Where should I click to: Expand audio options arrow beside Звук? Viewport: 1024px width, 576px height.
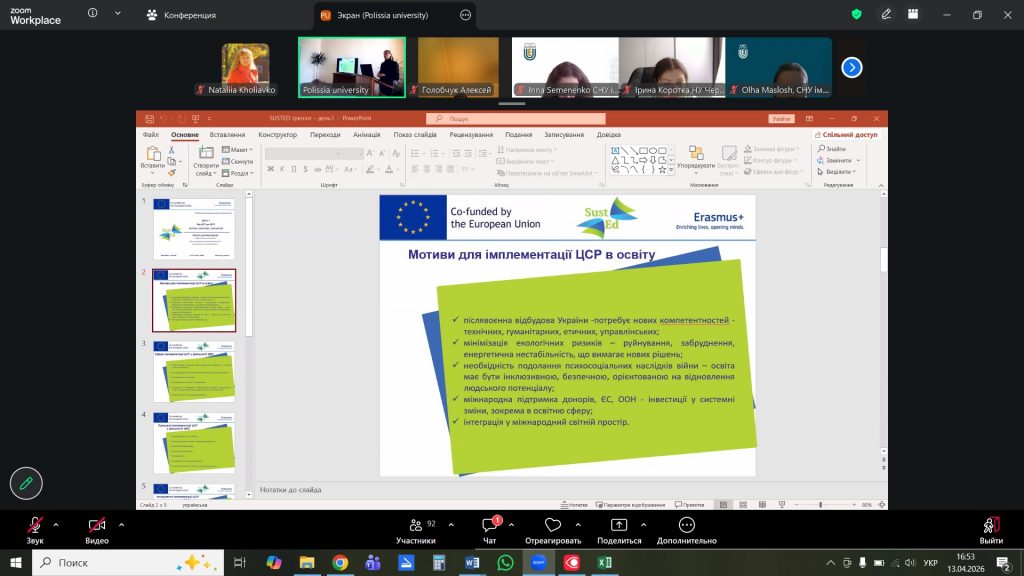(56, 524)
